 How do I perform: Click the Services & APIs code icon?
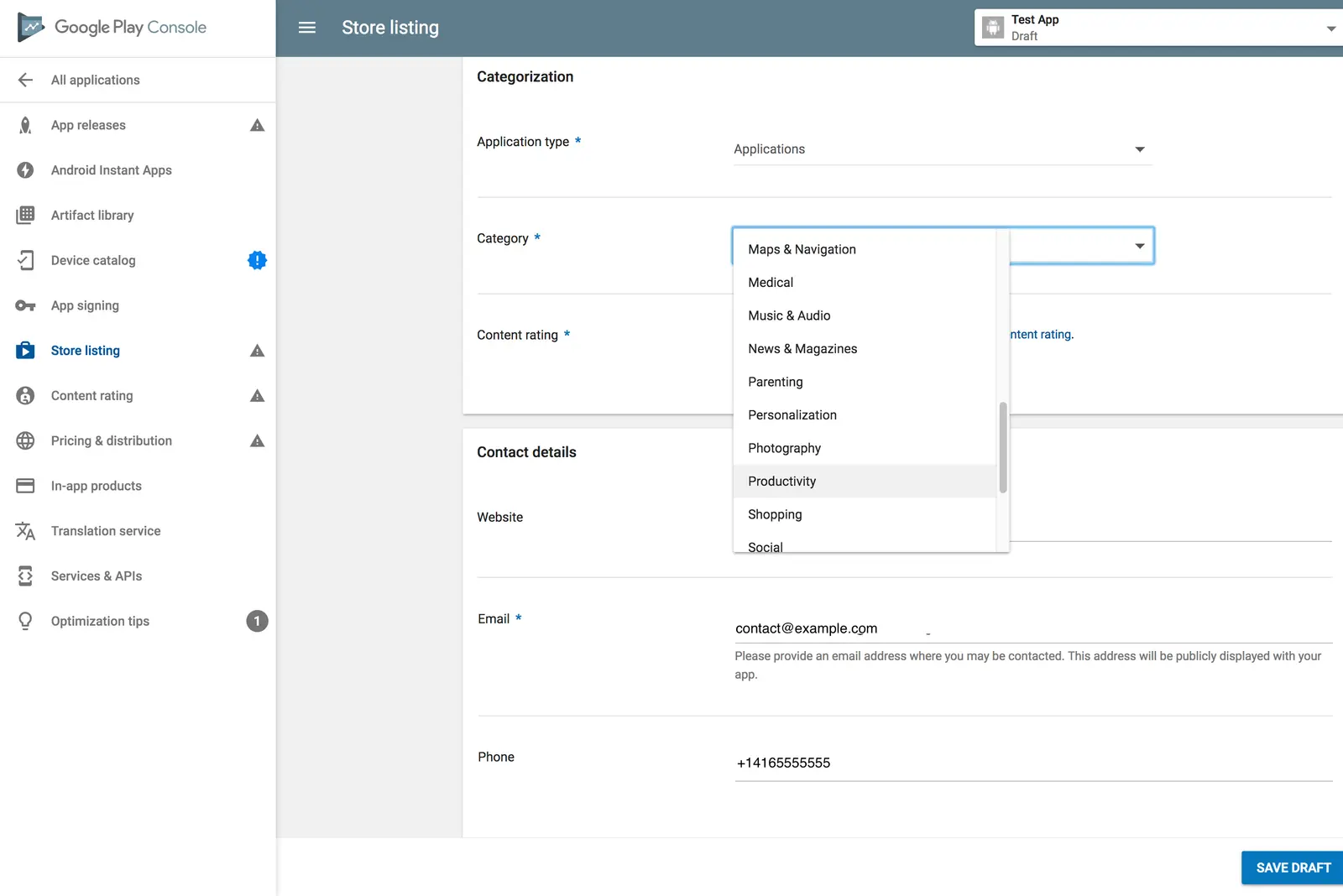click(26, 576)
